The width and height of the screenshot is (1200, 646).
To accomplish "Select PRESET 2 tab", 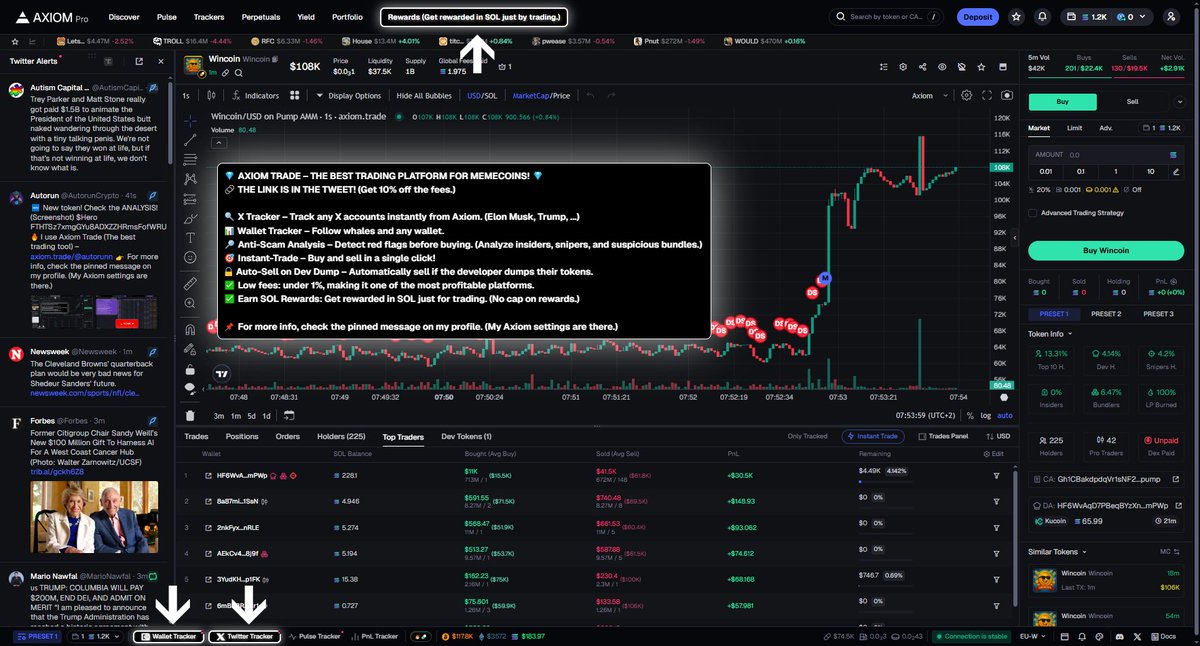I will [x=1106, y=314].
